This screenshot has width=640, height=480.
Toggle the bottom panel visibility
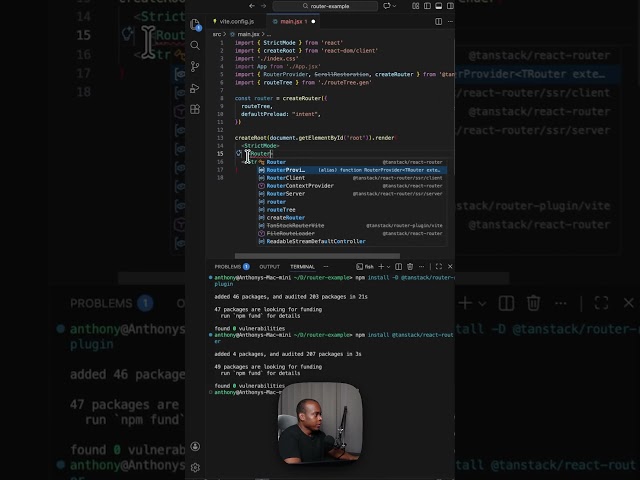[x=438, y=6]
